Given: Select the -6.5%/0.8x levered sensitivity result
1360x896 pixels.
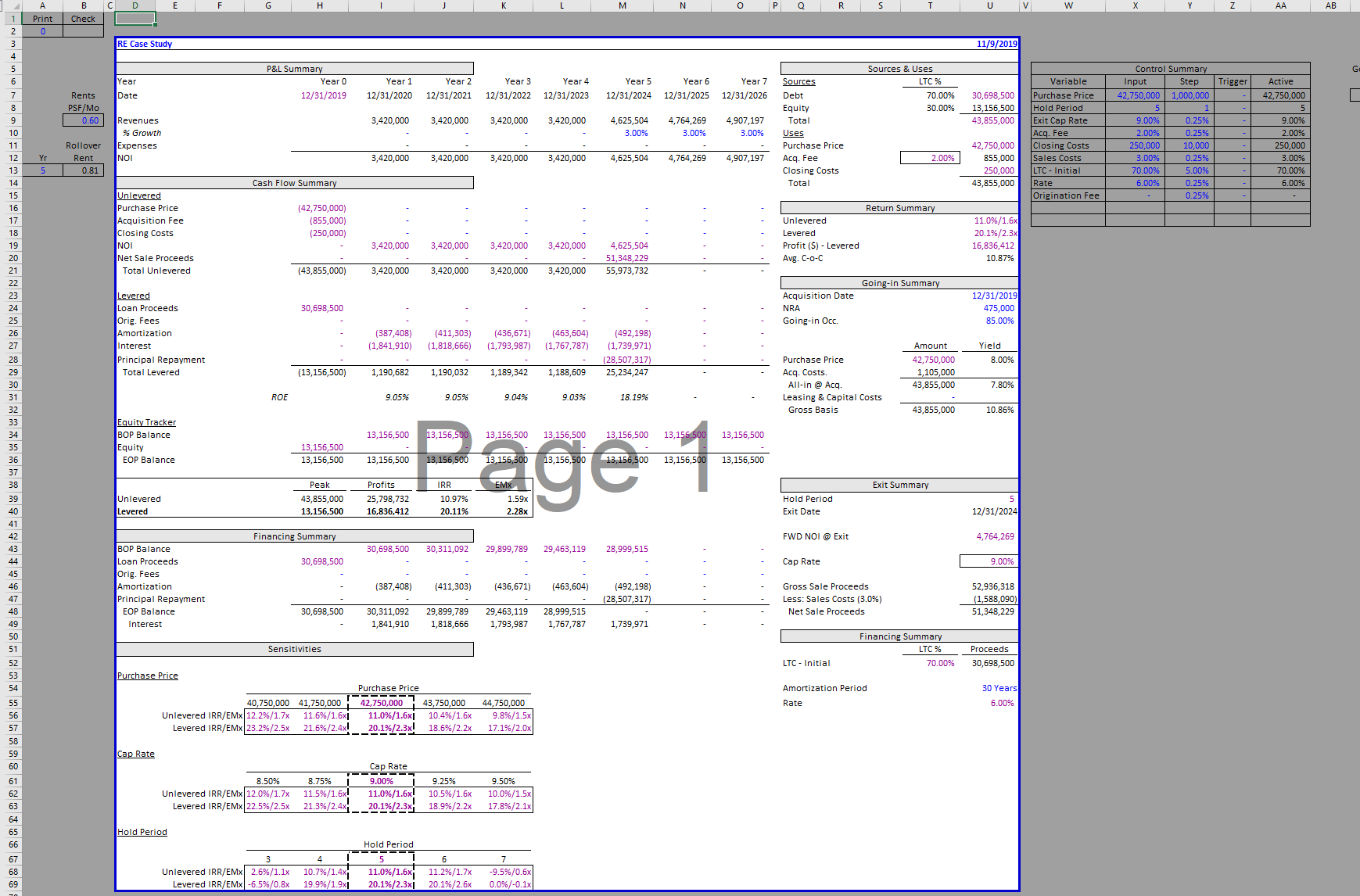Looking at the screenshot, I should (x=268, y=884).
